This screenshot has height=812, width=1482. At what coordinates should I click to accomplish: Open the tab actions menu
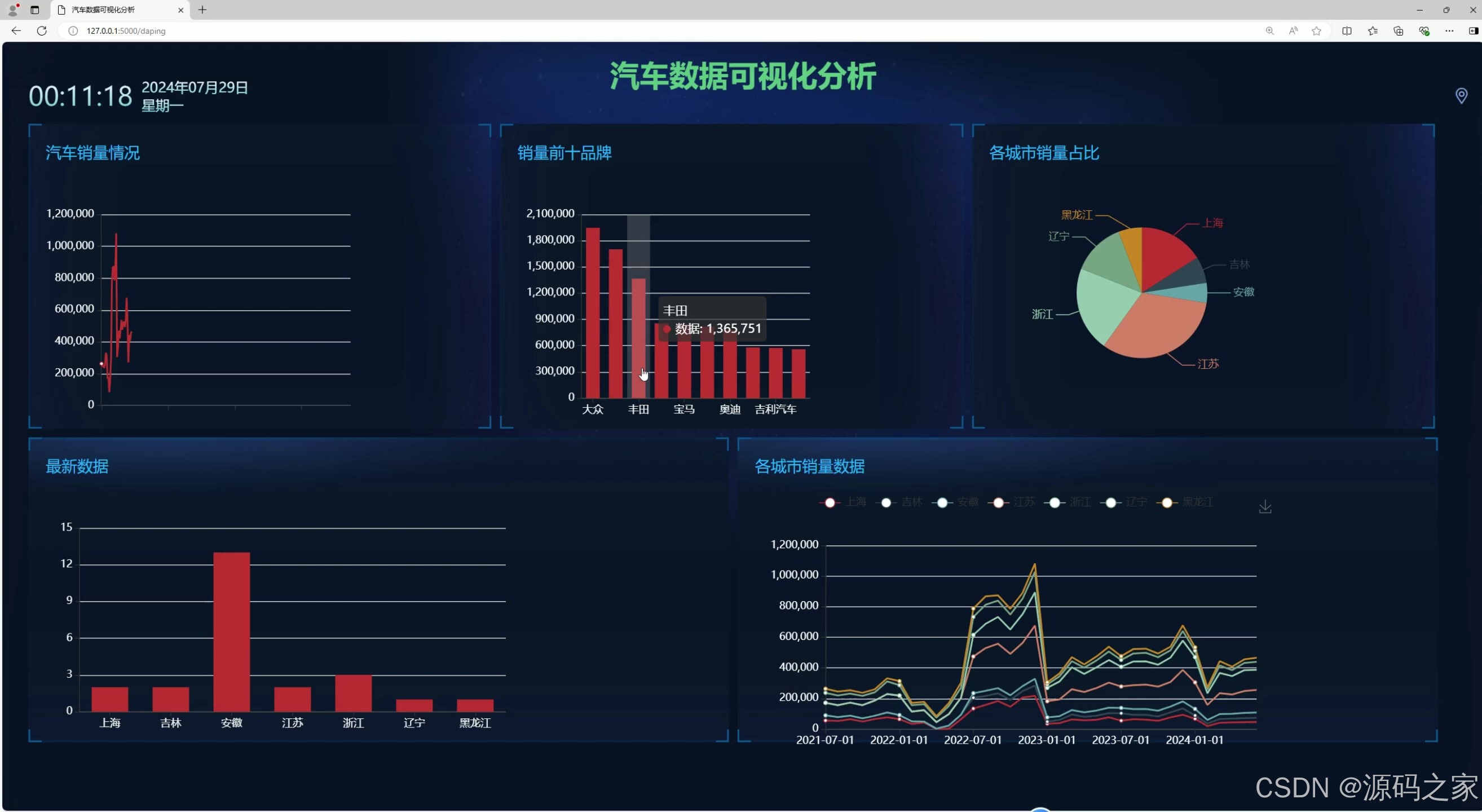tap(34, 10)
